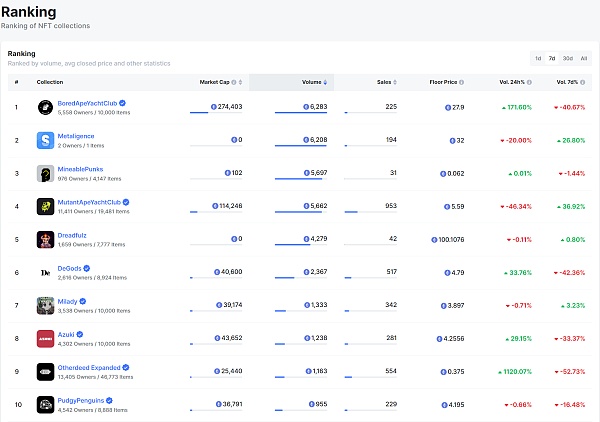Sort by the Sales column header
The height and width of the screenshot is (422, 600).
coord(384,81)
